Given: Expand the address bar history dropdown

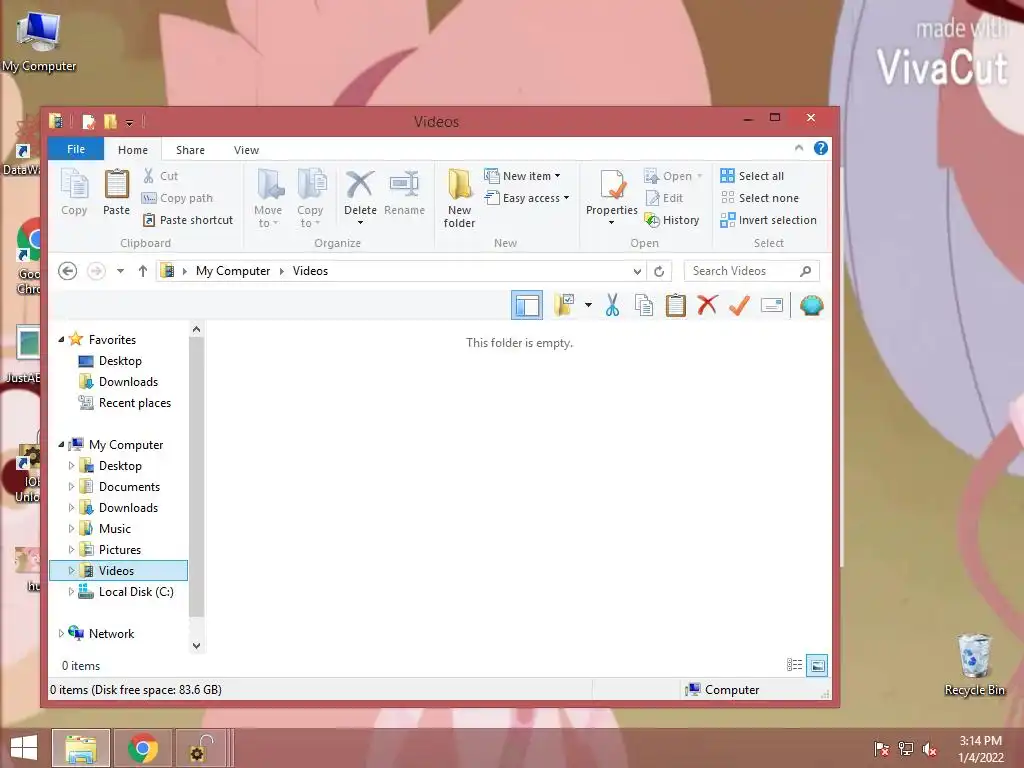Looking at the screenshot, I should 637,271.
